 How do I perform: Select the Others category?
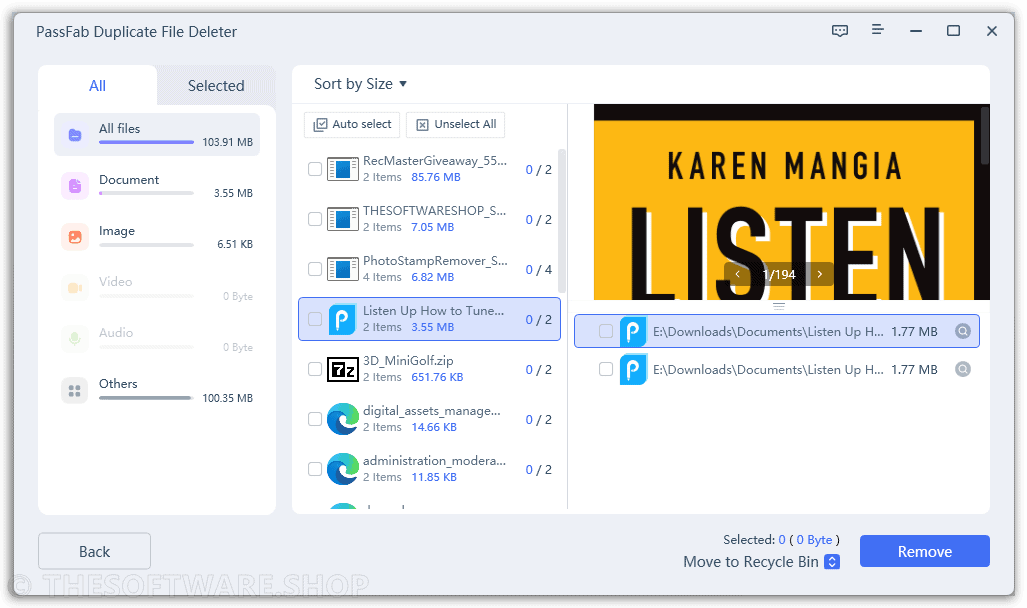tap(157, 390)
